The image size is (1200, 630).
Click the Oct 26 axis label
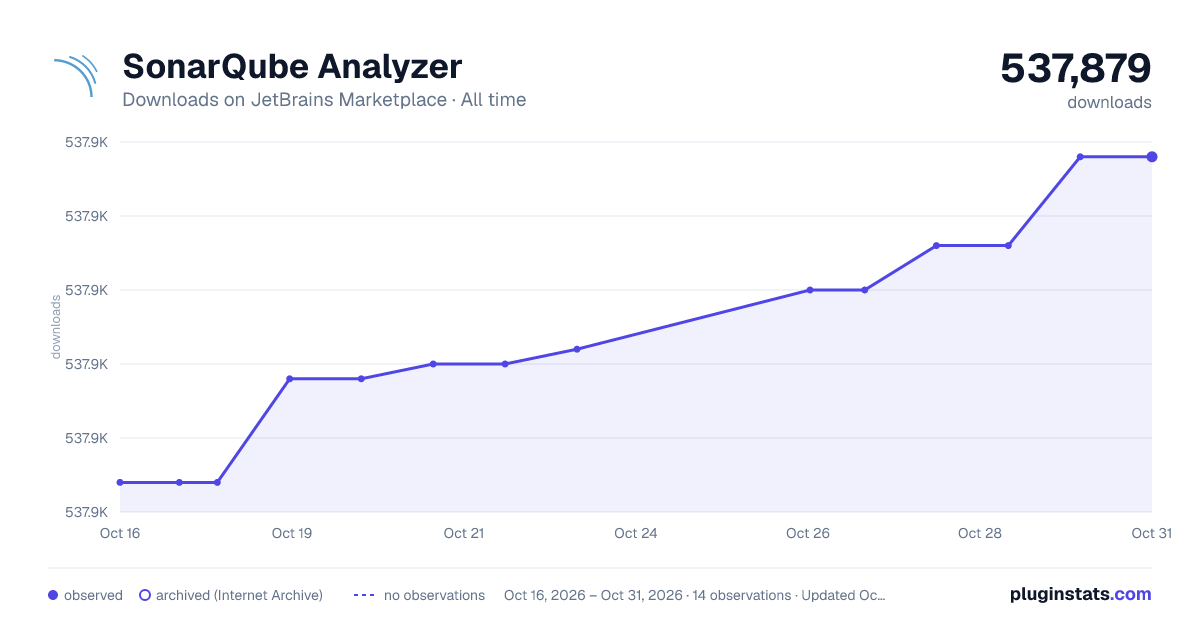(x=808, y=533)
